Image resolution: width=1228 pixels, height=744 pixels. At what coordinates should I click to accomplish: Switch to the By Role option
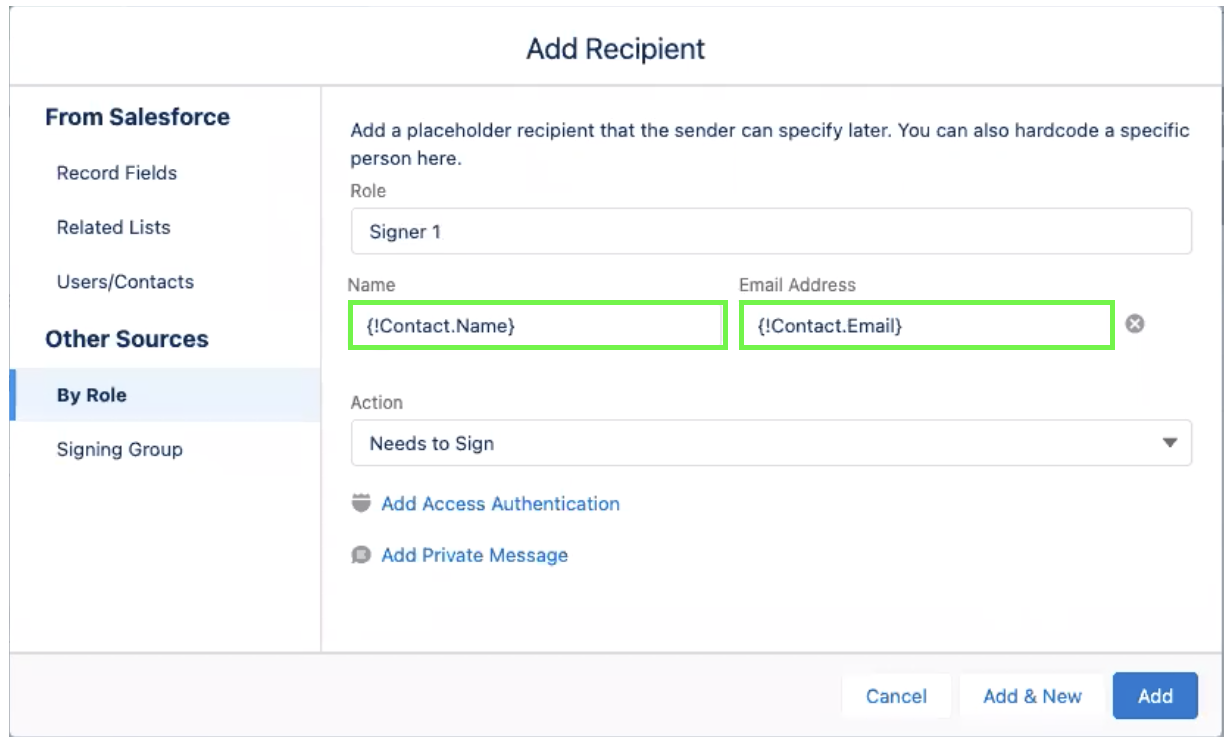[x=92, y=395]
